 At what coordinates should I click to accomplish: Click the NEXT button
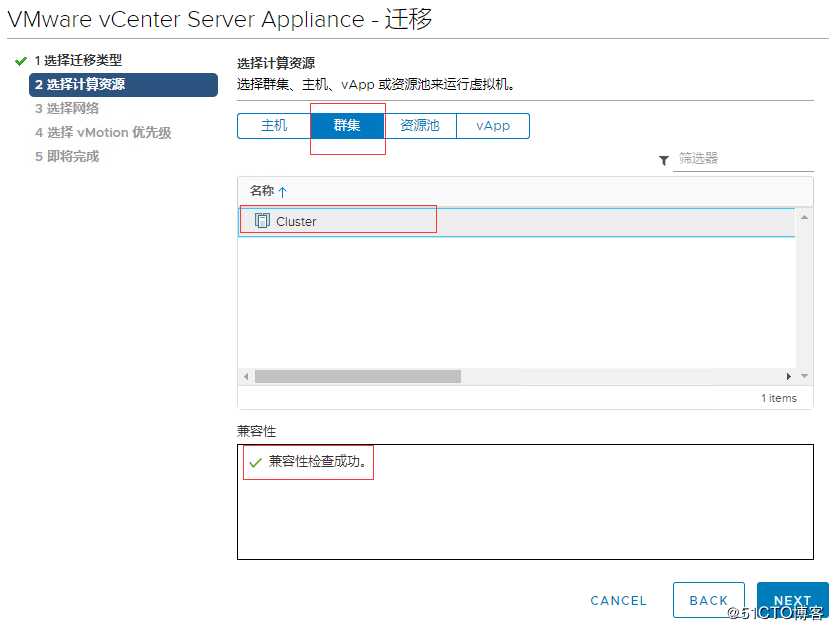(x=793, y=600)
